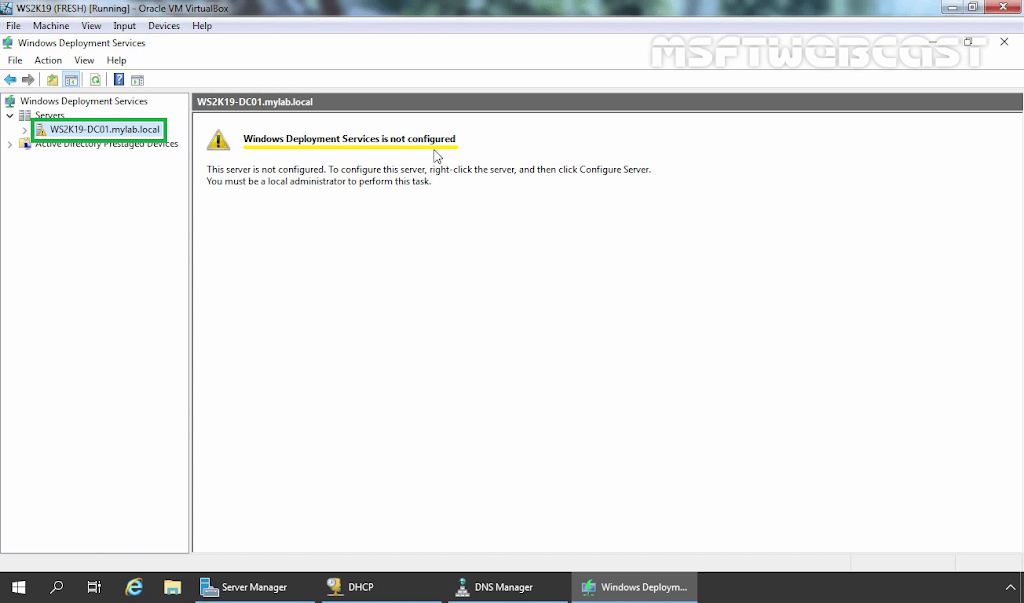Toggle the Show/Hide Console Tree icon
Image resolution: width=1024 pixels, height=603 pixels.
[71, 80]
